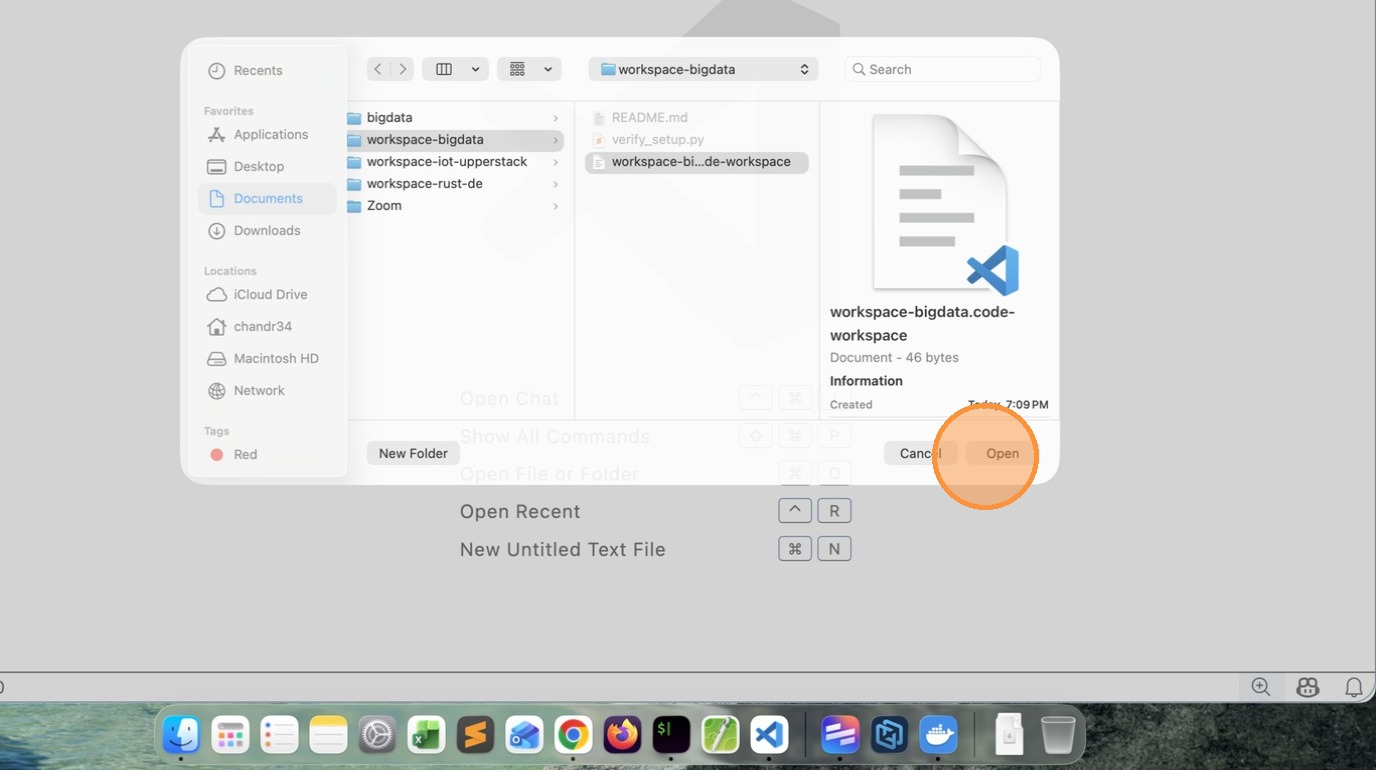1376x770 pixels.
Task: Open Sublime Text from the Dock
Action: point(475,736)
